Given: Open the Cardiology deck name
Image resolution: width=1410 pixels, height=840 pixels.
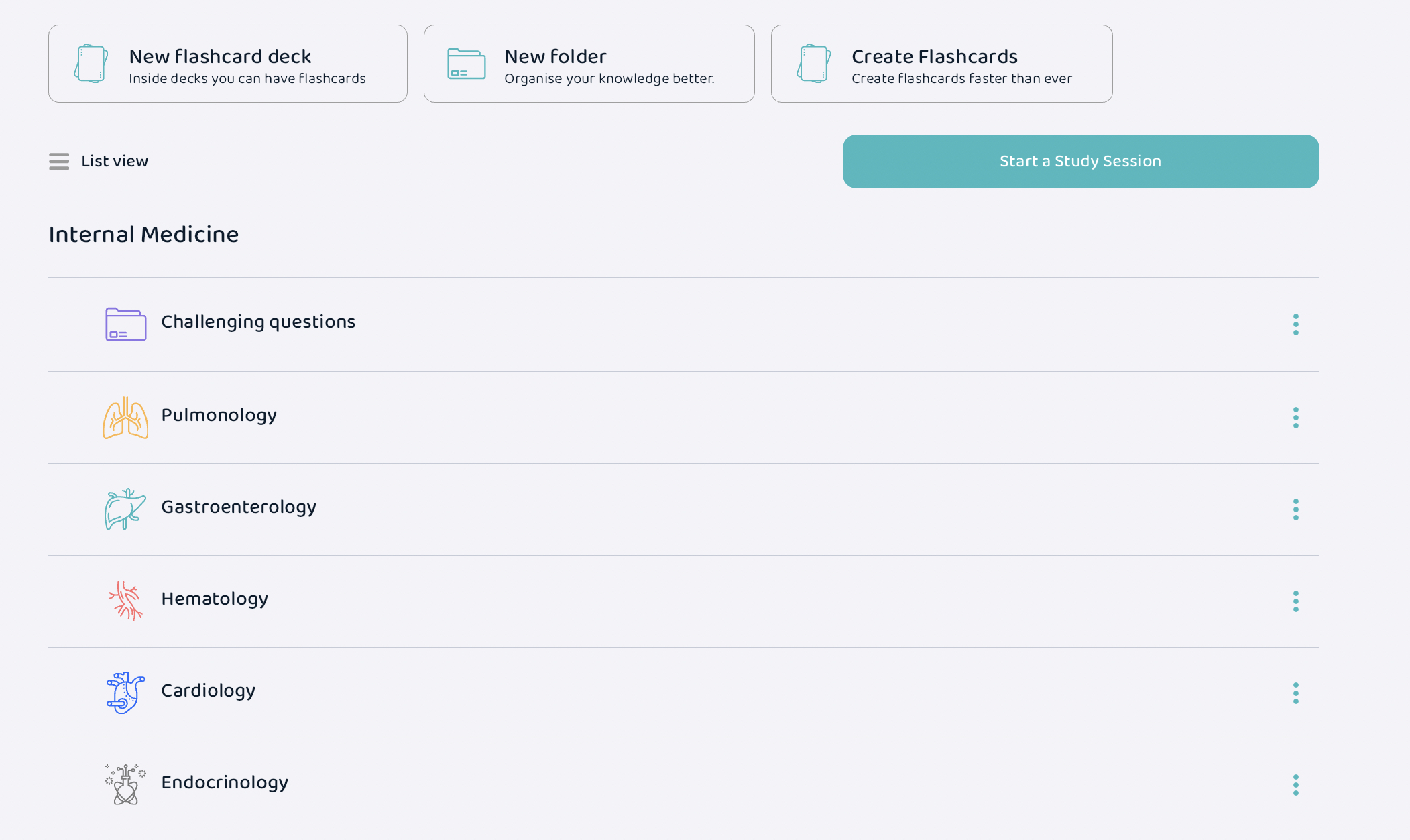Looking at the screenshot, I should click(x=208, y=691).
